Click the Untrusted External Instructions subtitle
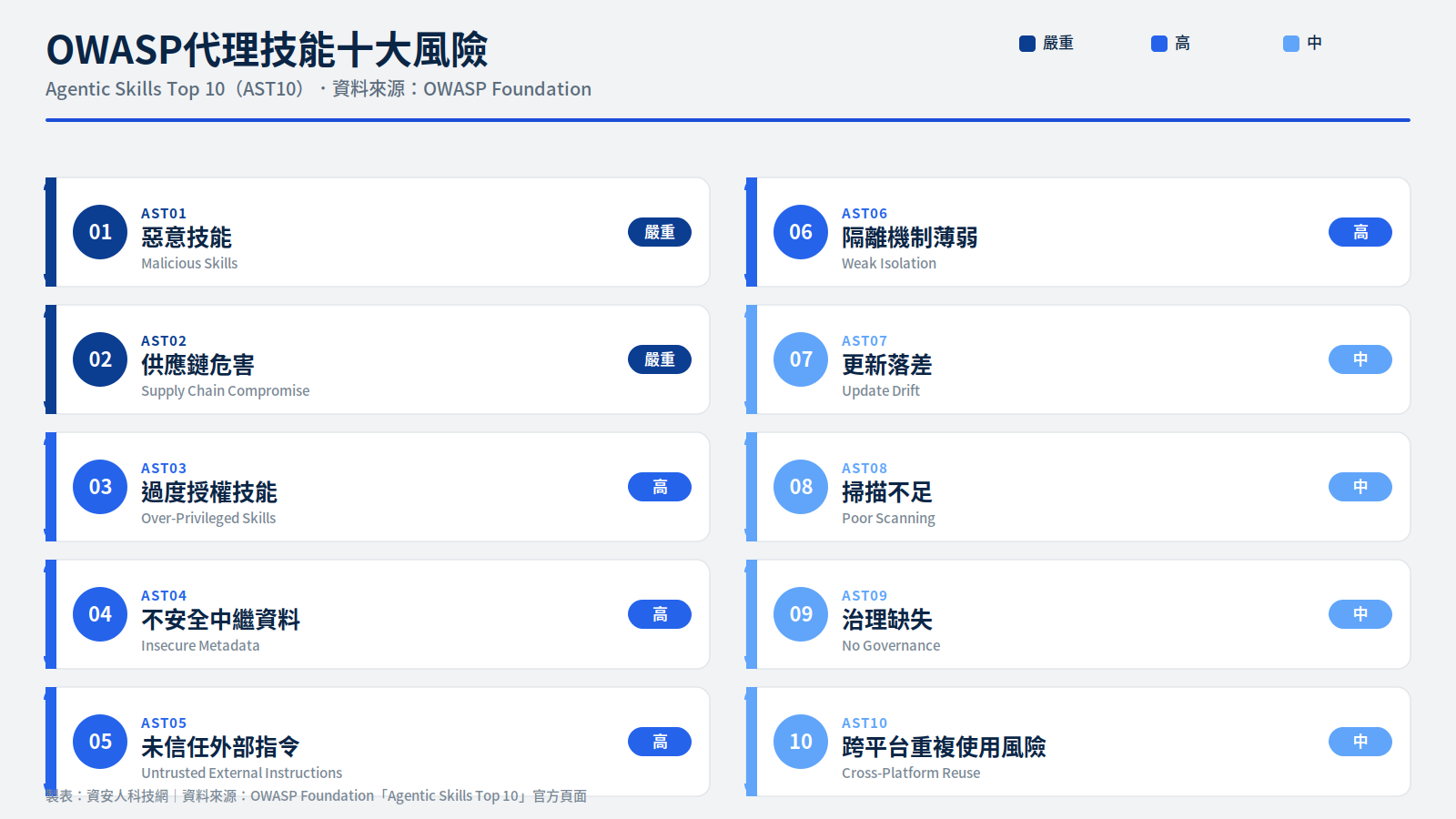 [241, 773]
